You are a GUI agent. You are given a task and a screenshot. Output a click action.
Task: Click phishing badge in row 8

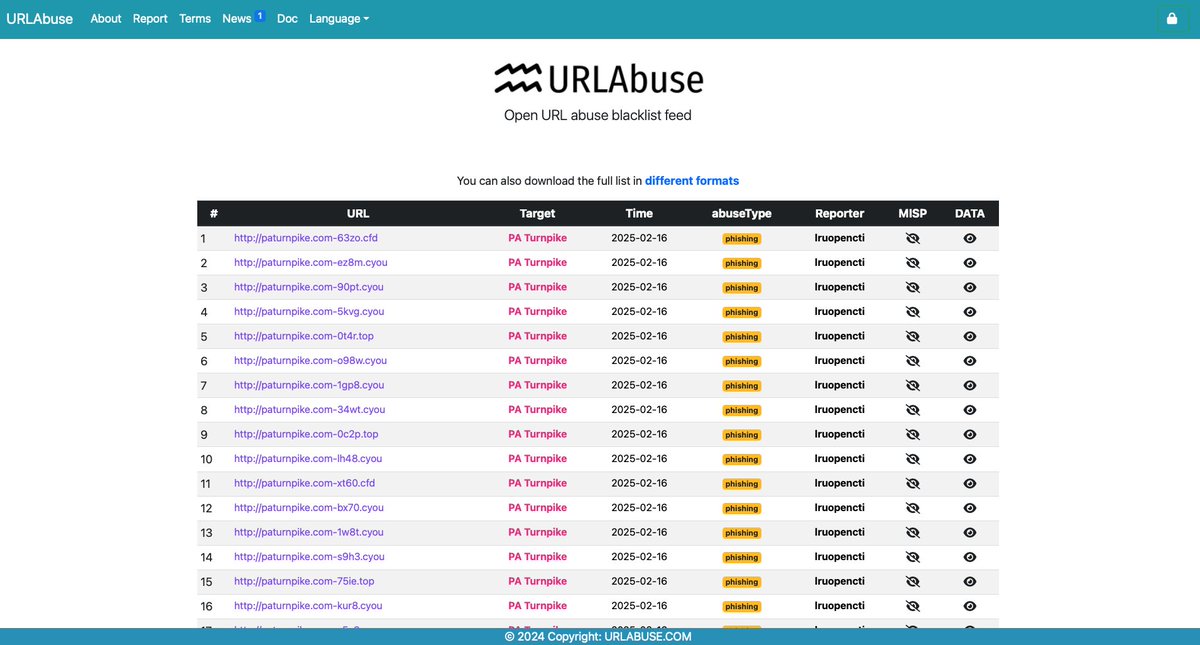(742, 410)
